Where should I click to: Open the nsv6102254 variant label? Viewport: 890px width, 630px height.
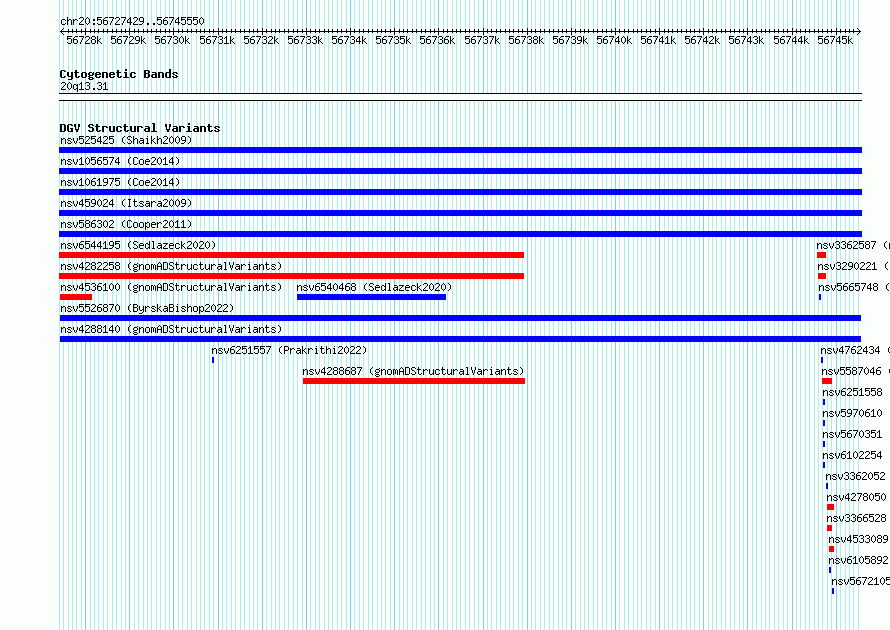(x=853, y=455)
